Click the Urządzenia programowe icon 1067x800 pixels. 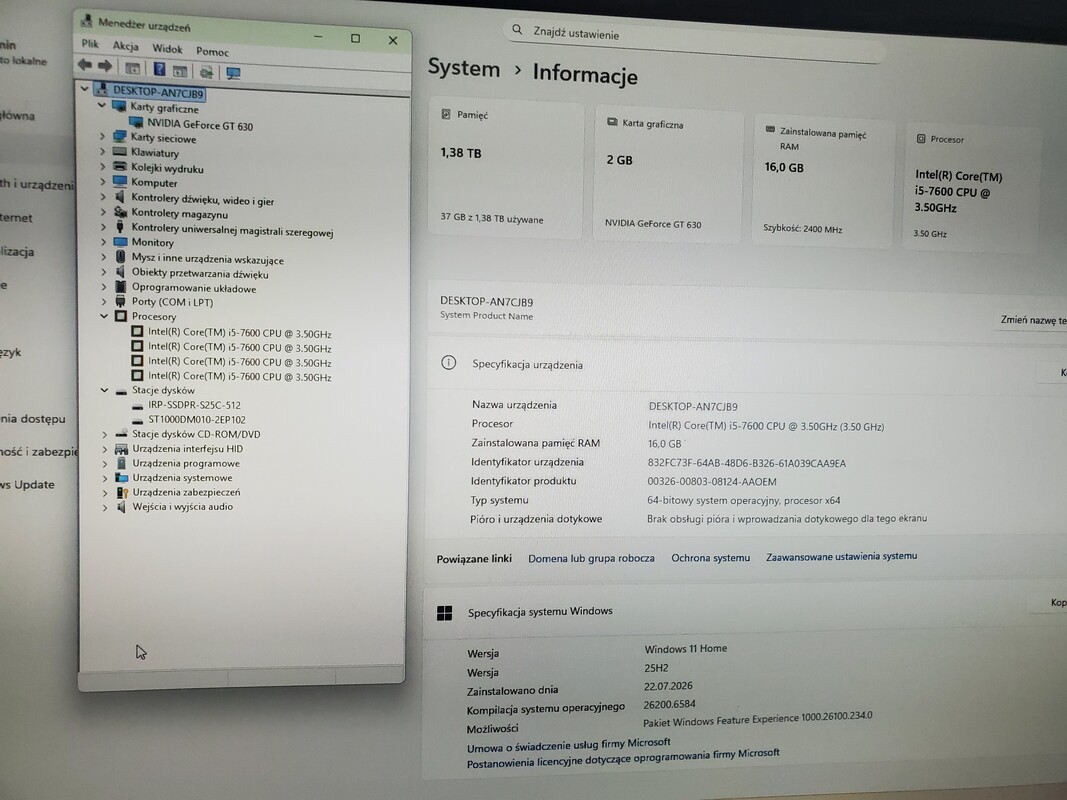click(121, 463)
